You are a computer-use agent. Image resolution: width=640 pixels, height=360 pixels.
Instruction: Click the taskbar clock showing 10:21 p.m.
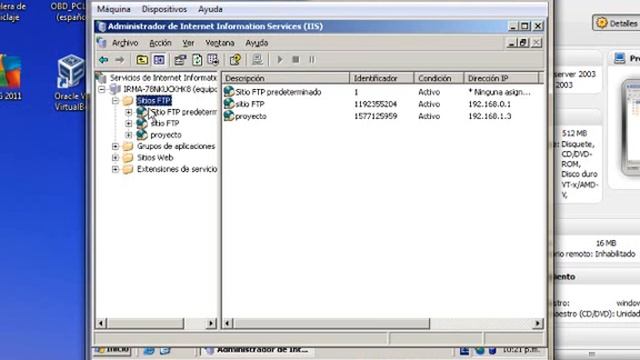pos(521,350)
